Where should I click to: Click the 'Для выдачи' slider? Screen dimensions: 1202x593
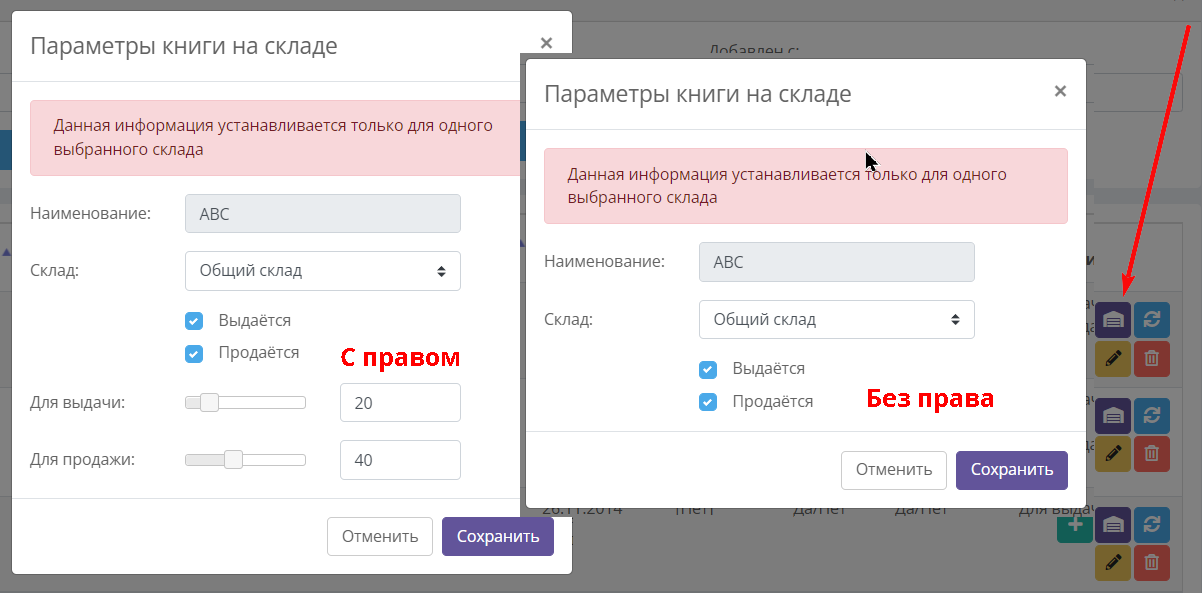pos(245,403)
